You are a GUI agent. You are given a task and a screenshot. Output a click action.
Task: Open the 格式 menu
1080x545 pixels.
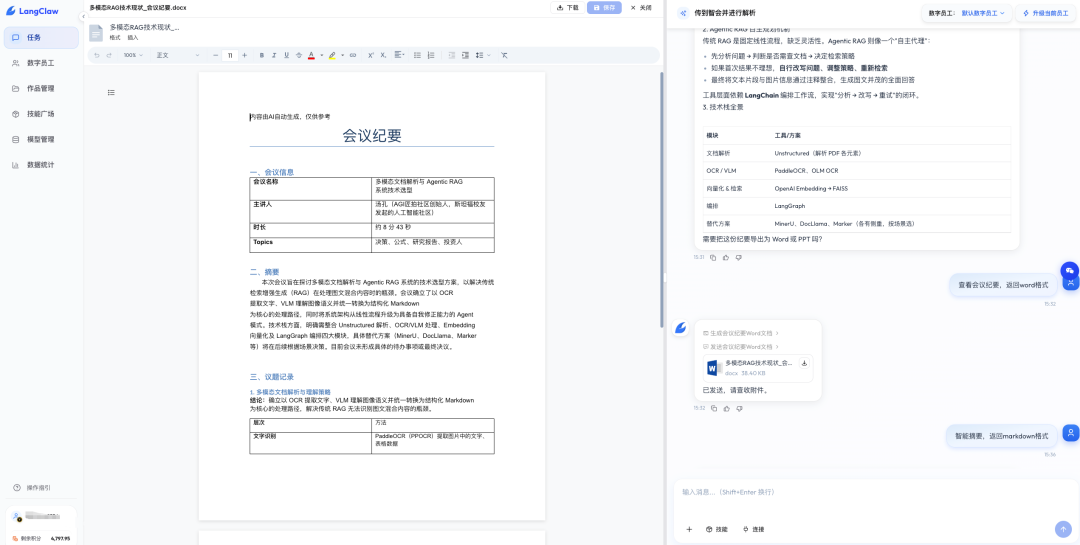115,37
